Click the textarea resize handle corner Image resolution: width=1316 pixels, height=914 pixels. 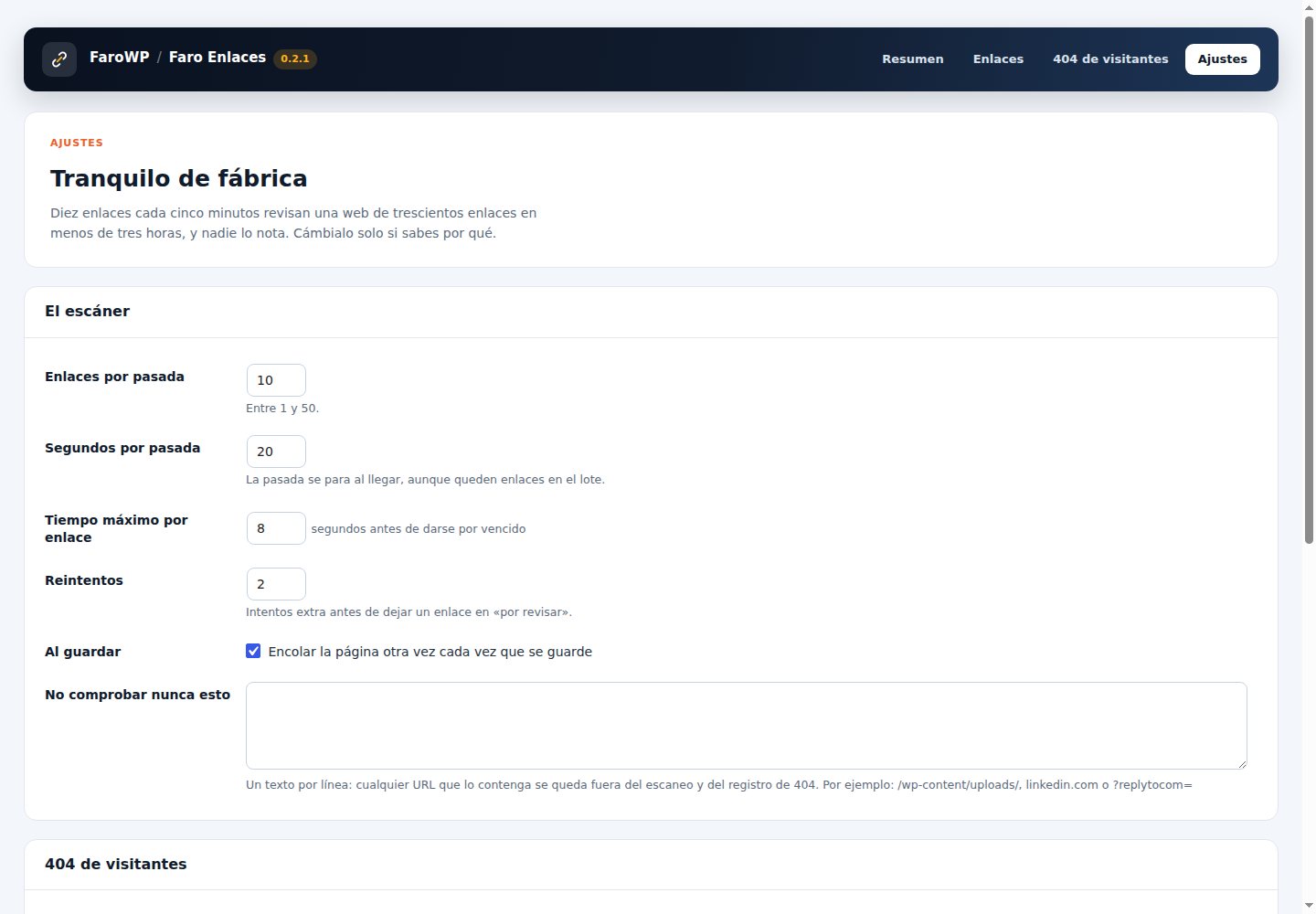(x=1241, y=763)
